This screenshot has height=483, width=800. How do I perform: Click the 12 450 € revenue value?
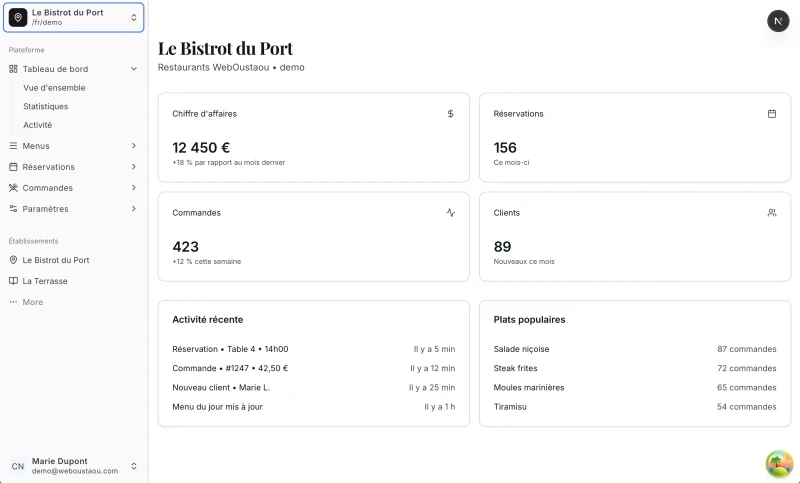click(x=201, y=148)
